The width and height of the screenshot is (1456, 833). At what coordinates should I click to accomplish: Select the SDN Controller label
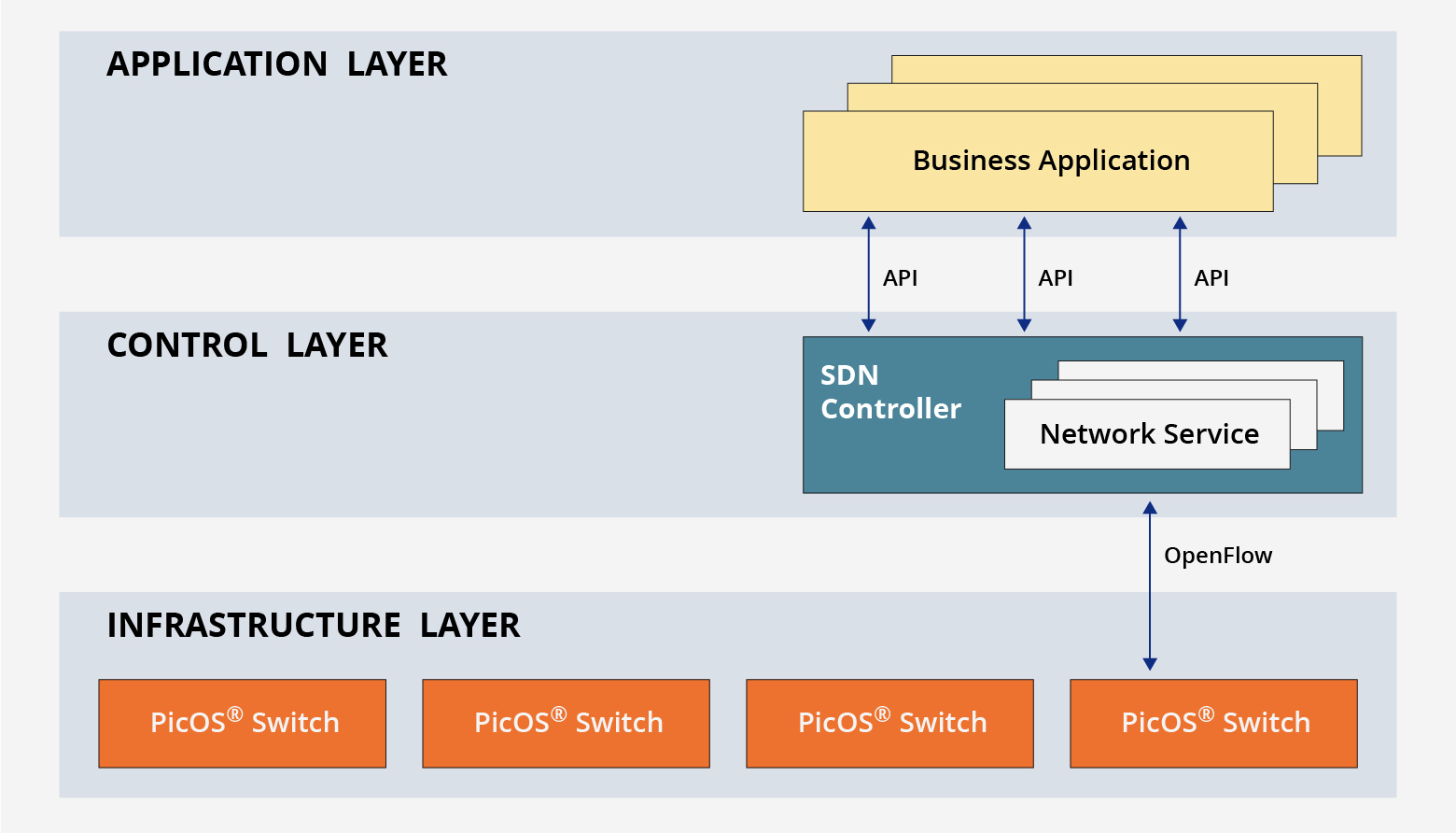point(889,392)
